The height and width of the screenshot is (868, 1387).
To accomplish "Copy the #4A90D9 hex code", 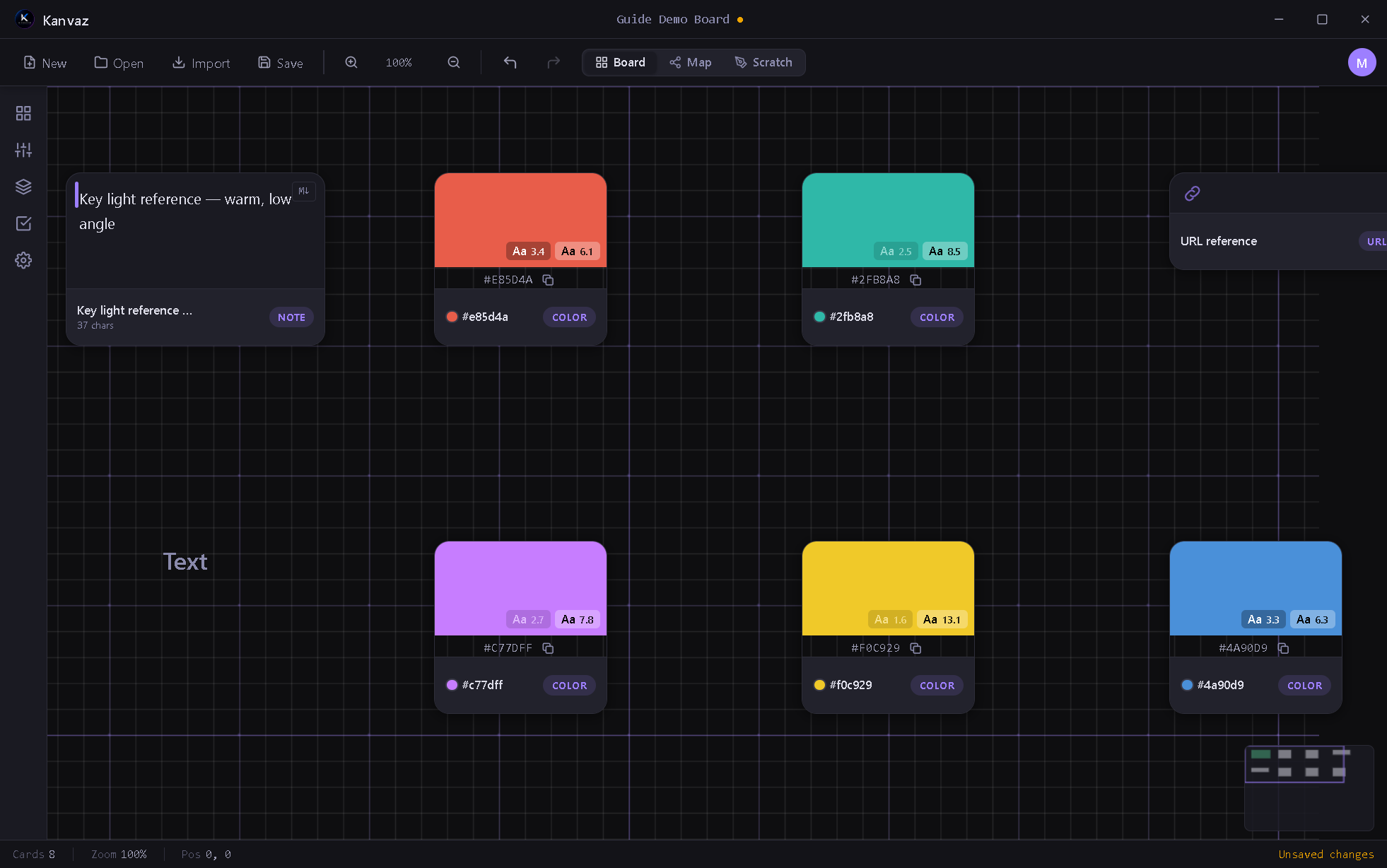I will tap(1283, 648).
